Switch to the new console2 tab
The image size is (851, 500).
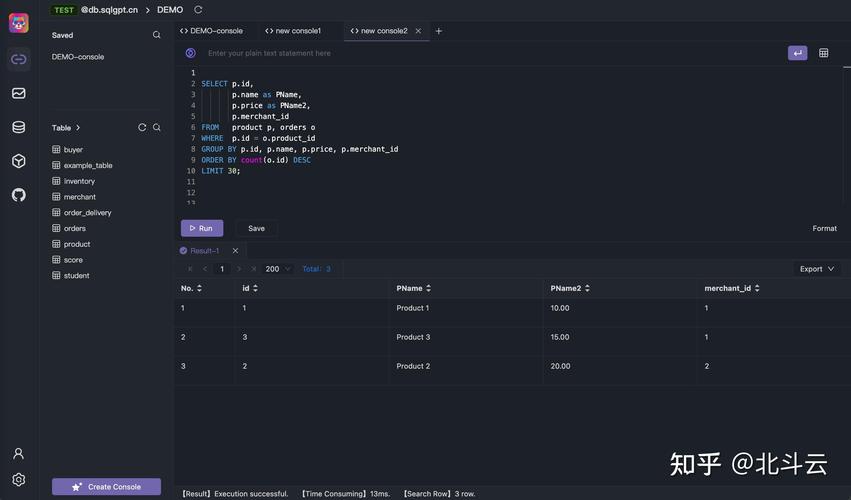379,31
